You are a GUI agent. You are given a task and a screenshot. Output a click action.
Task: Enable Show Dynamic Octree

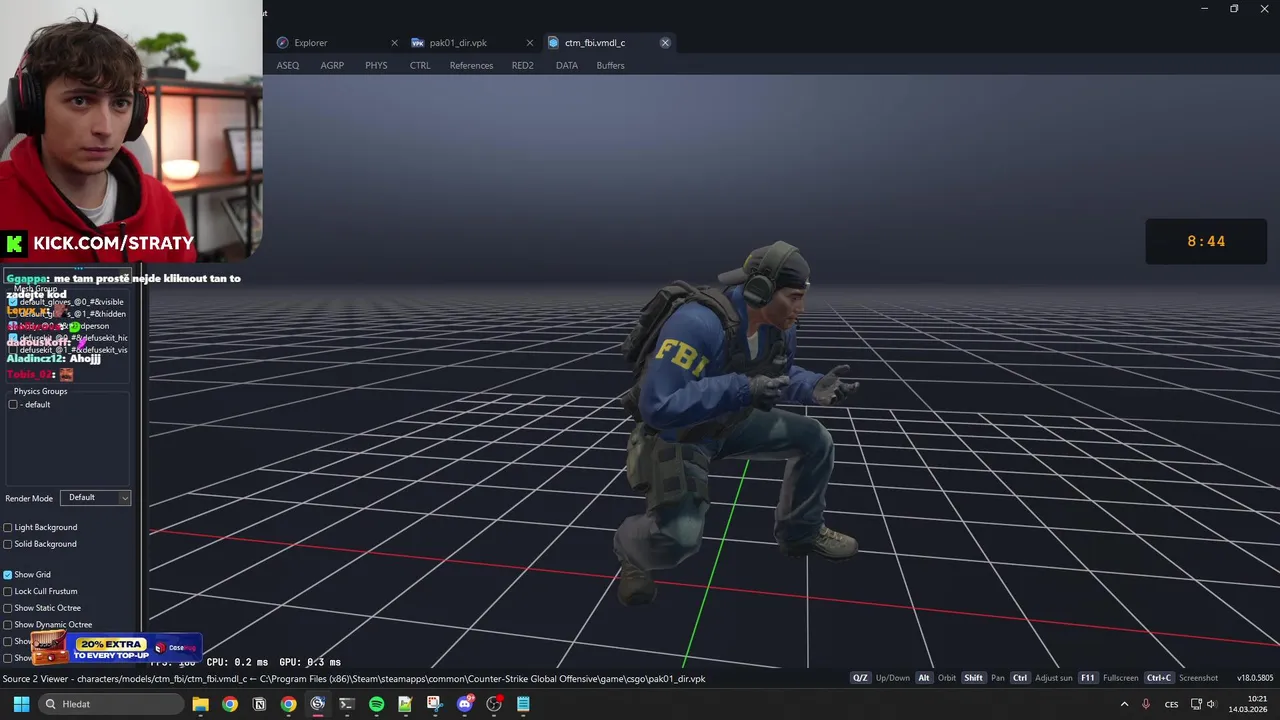(x=8, y=624)
